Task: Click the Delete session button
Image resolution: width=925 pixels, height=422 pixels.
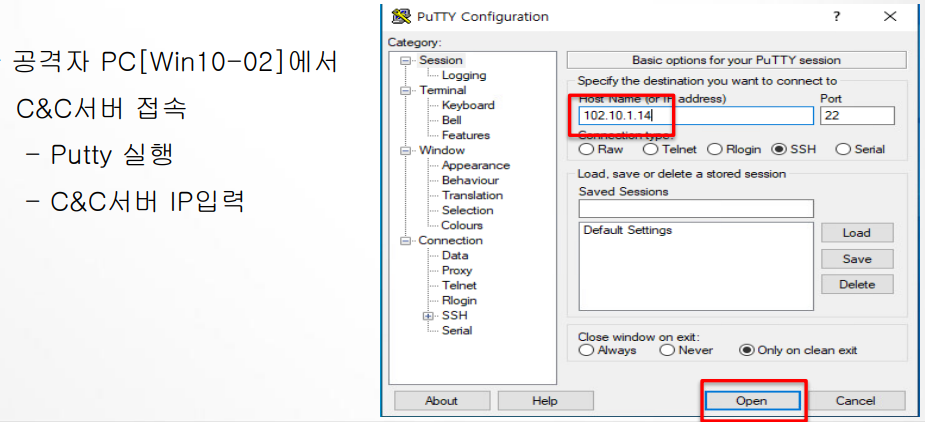Action: click(857, 284)
